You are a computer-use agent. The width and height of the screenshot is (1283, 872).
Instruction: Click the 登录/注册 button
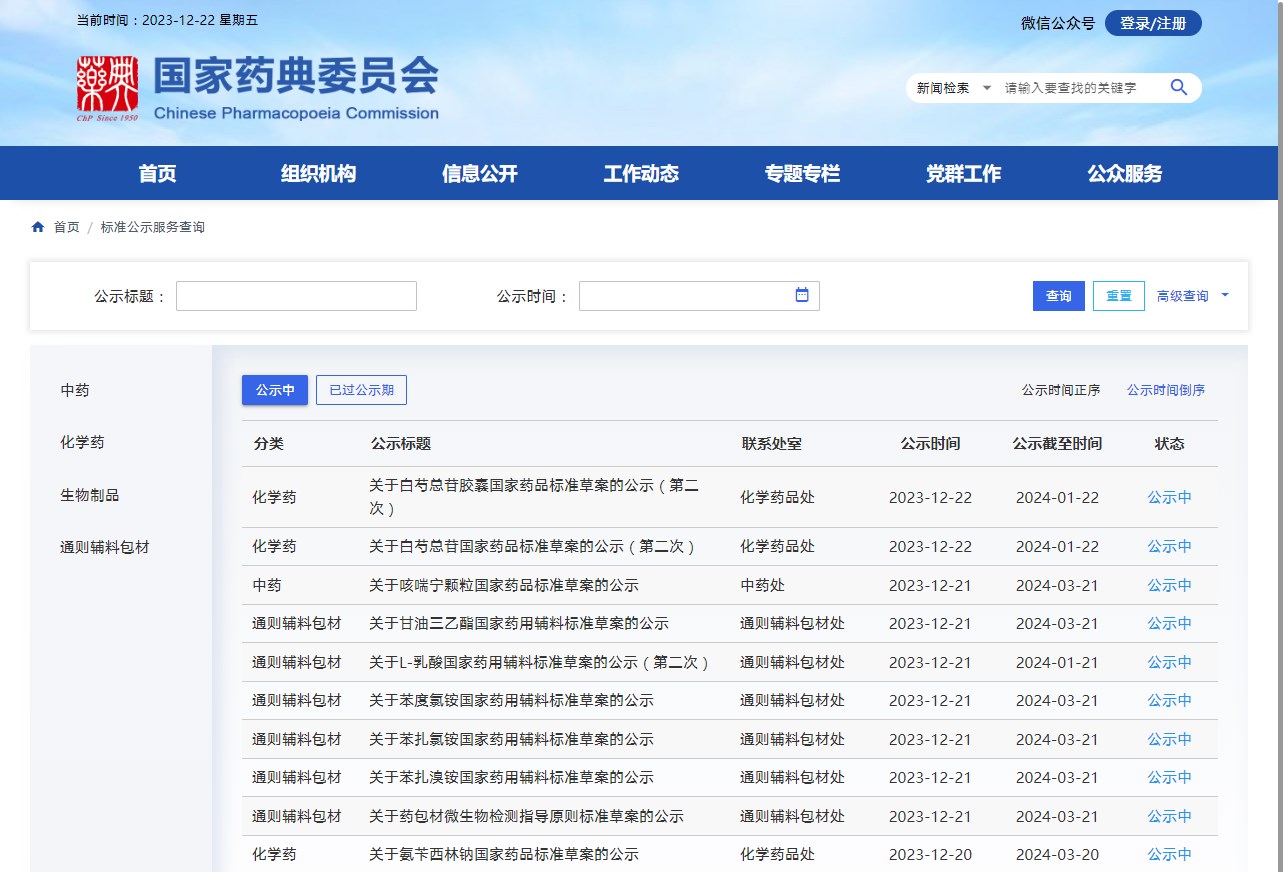click(1152, 23)
